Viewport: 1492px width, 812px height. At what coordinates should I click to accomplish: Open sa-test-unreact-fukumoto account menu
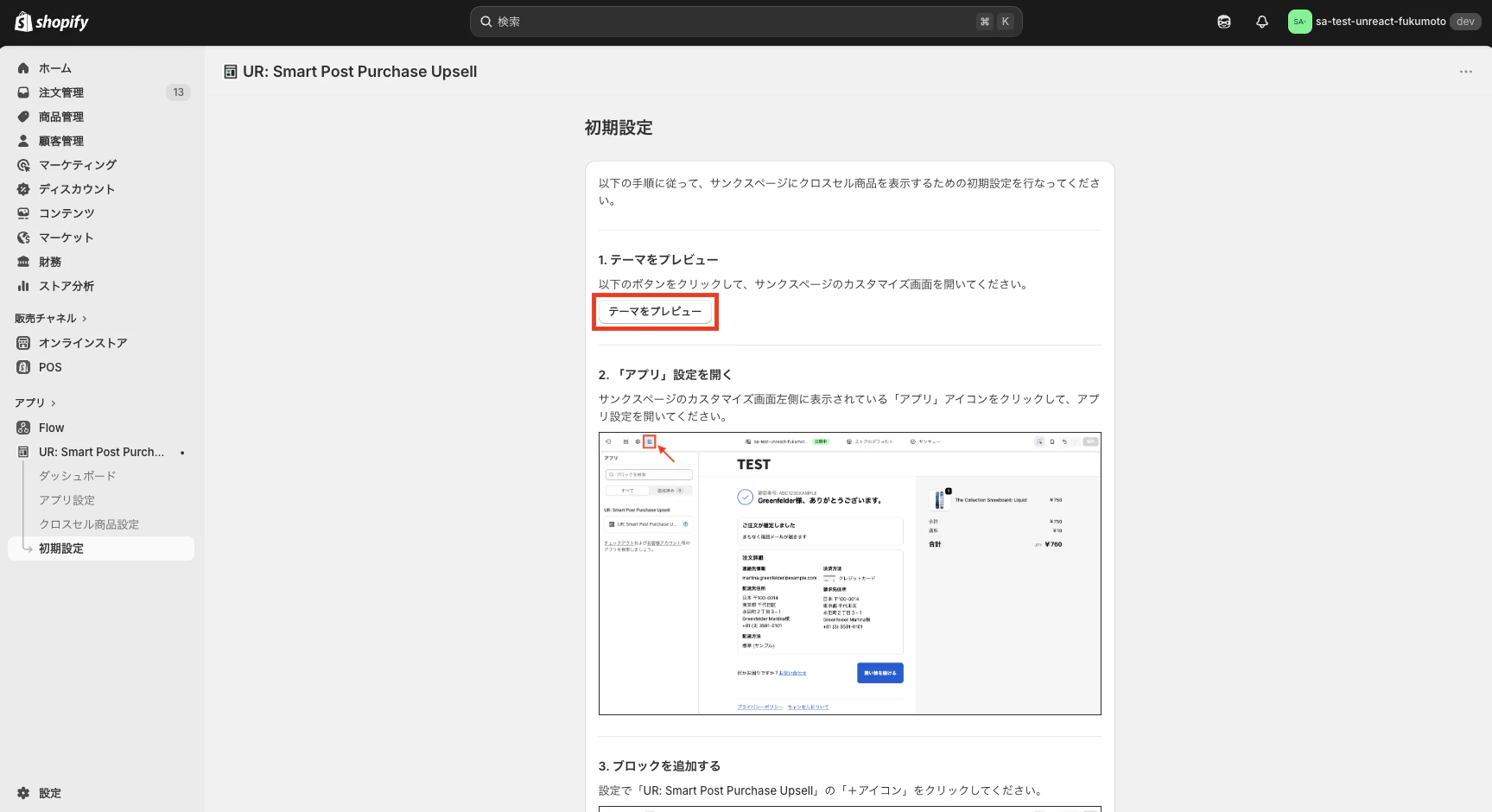point(1384,22)
